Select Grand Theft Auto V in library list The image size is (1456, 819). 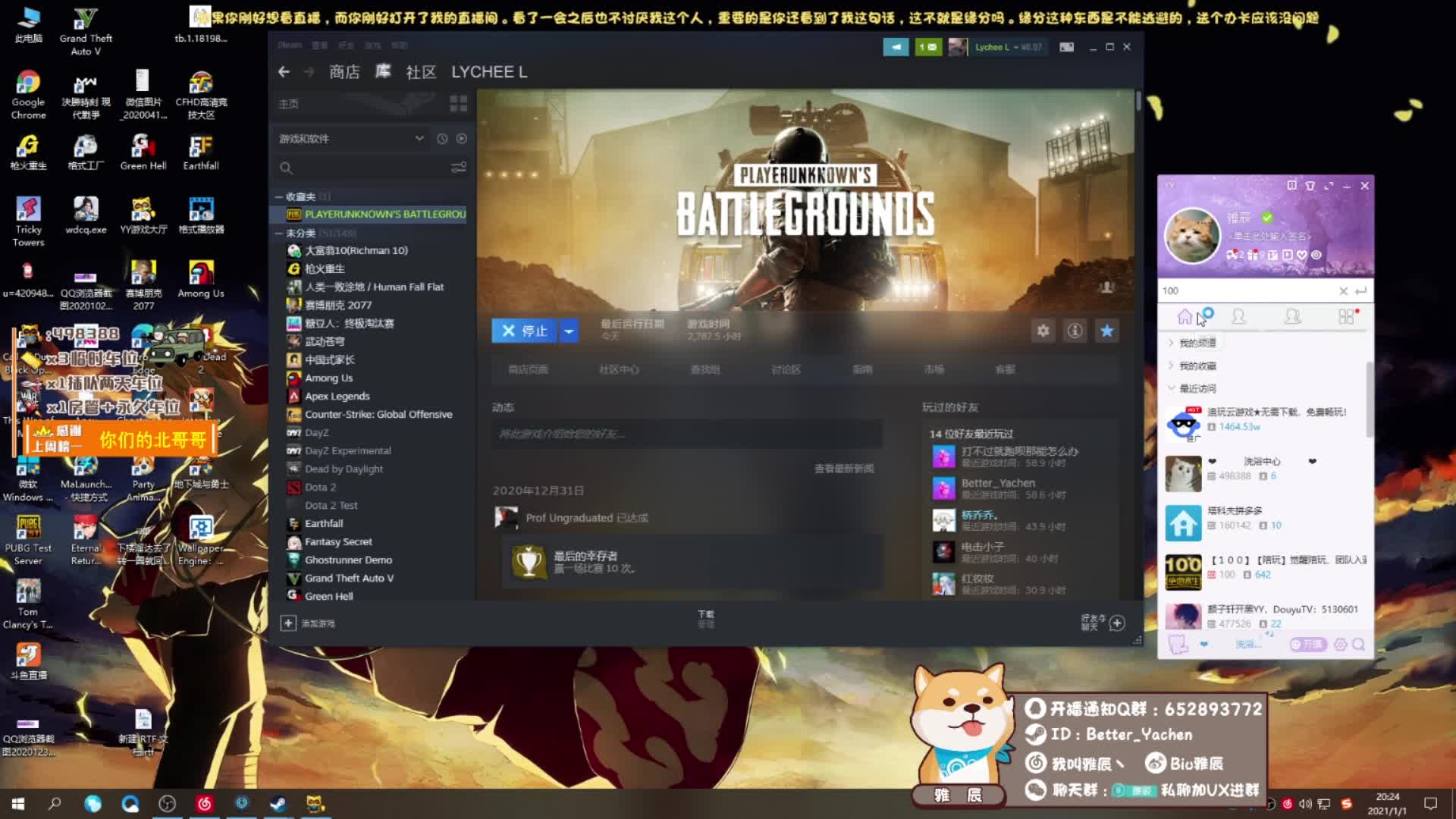coord(349,578)
